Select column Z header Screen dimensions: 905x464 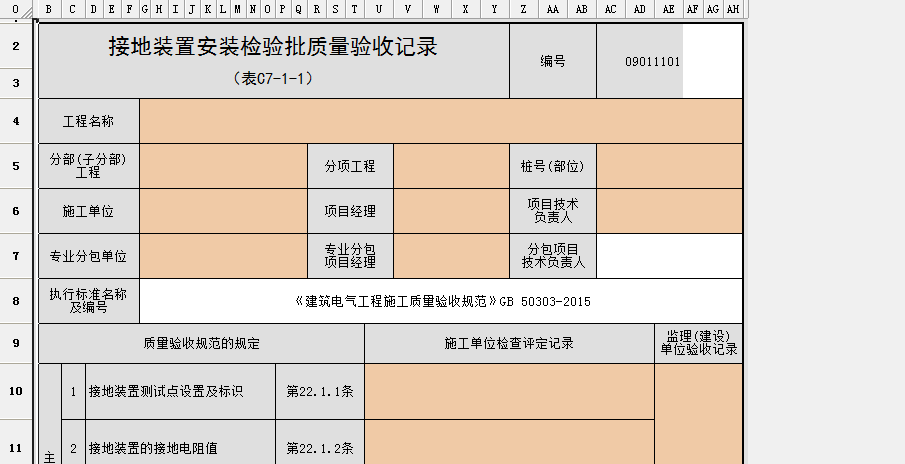coord(523,9)
